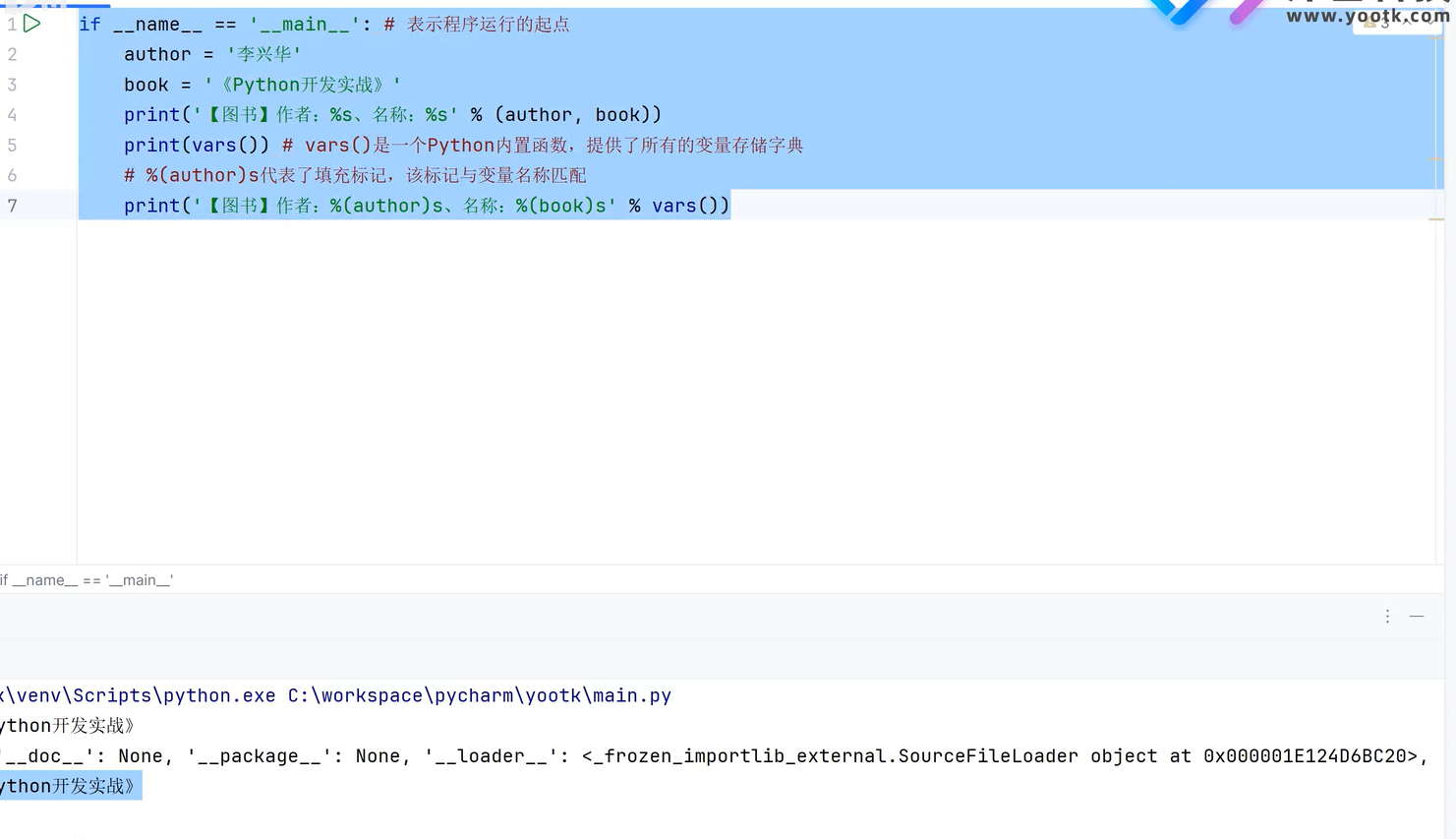The width and height of the screenshot is (1456, 839).
Task: Place the cursor on the string '李兴华'
Action: click(x=263, y=54)
